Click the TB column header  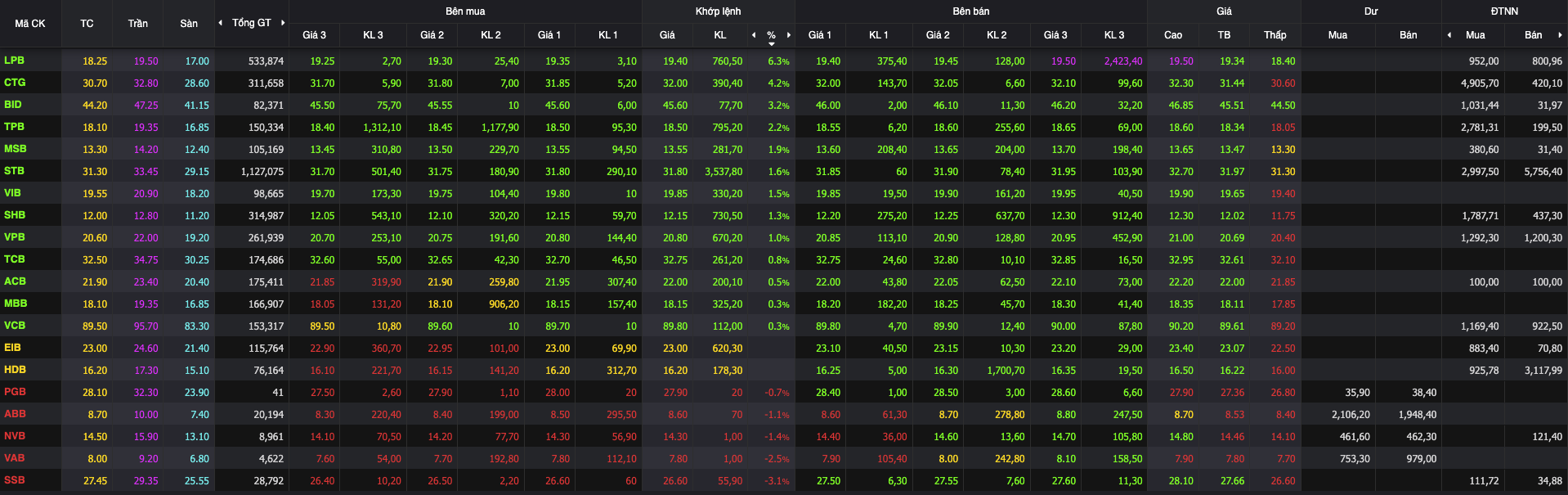click(x=1224, y=35)
